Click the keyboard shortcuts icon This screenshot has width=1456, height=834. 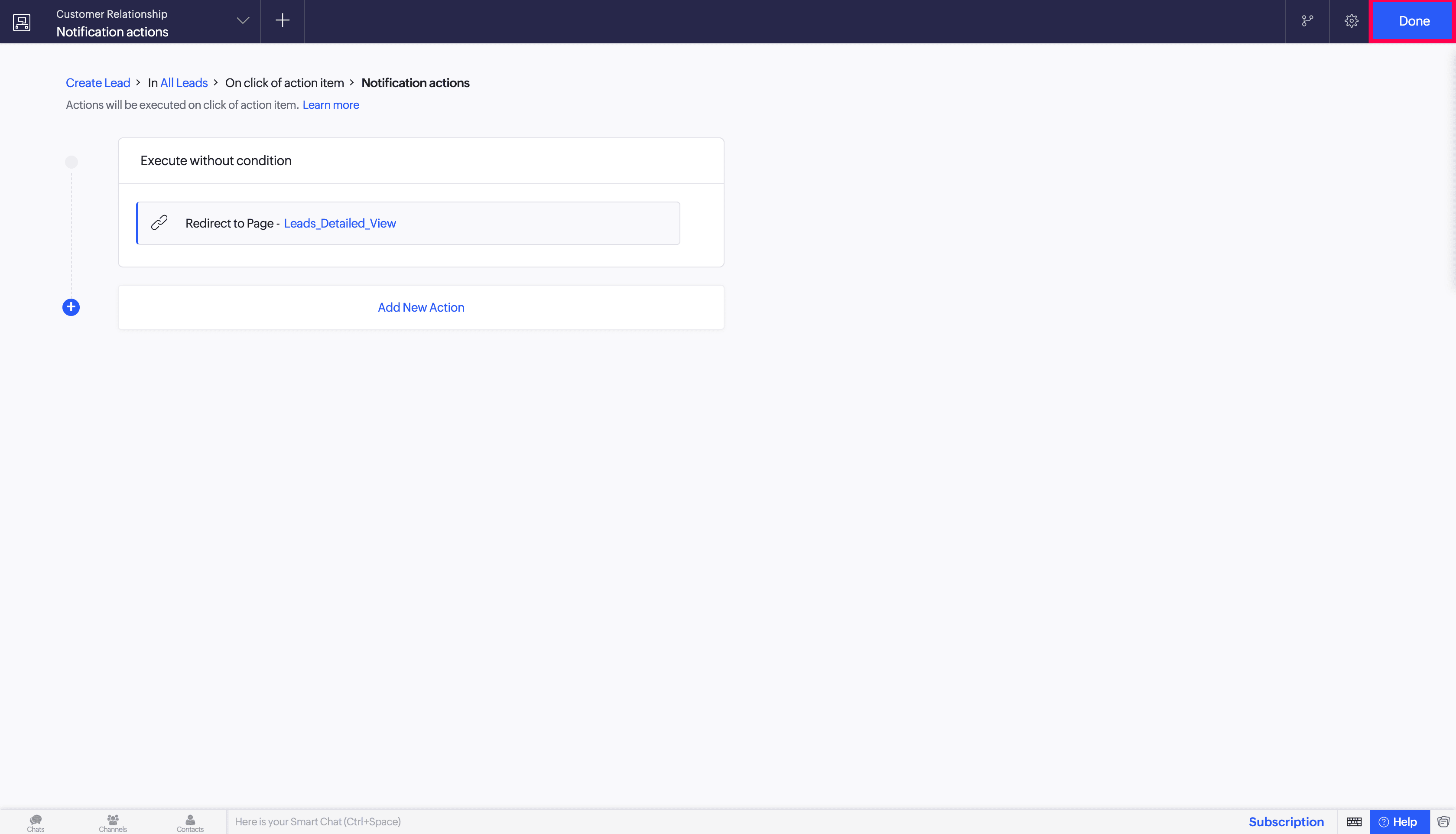[x=1354, y=822]
